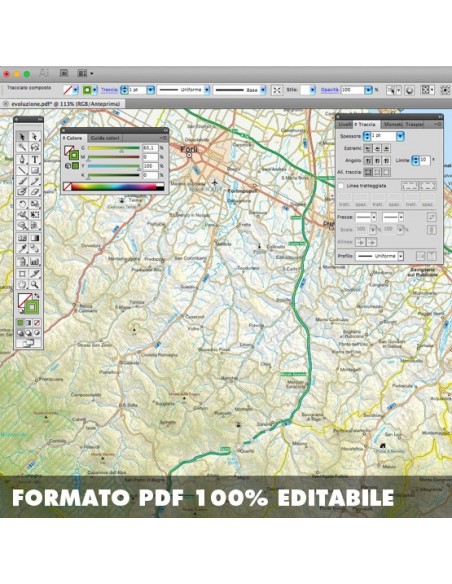
Task: Set All. traccia to the third option
Action: 386,172
